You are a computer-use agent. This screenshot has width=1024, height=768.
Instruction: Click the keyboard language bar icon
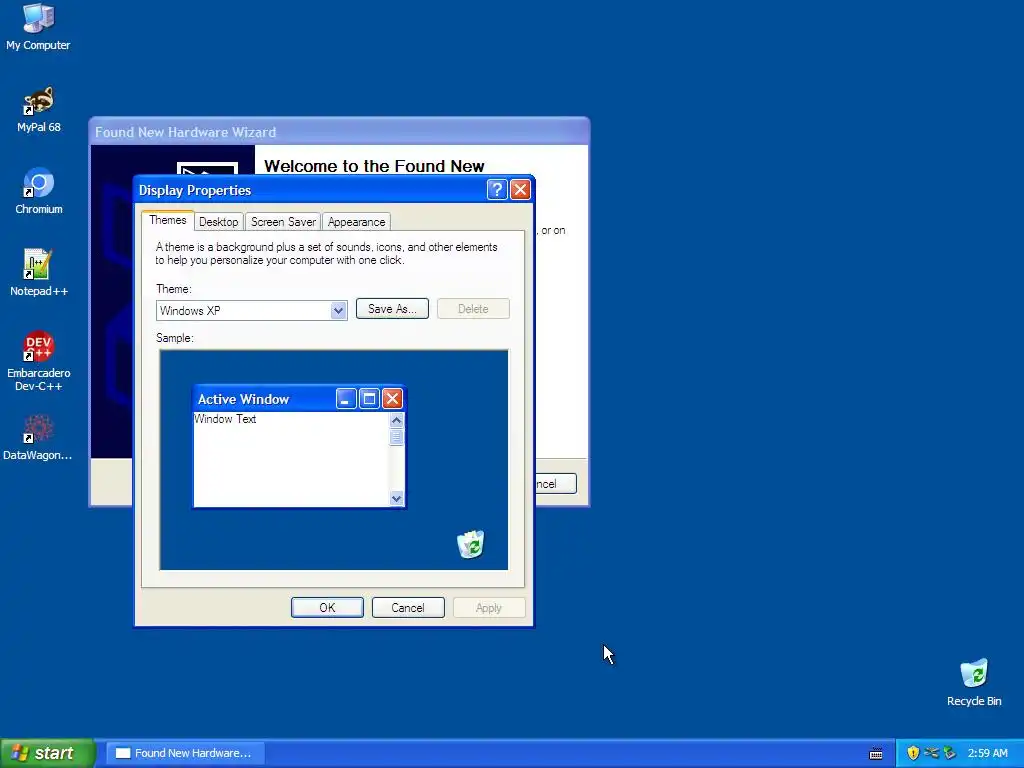pyautogui.click(x=876, y=754)
